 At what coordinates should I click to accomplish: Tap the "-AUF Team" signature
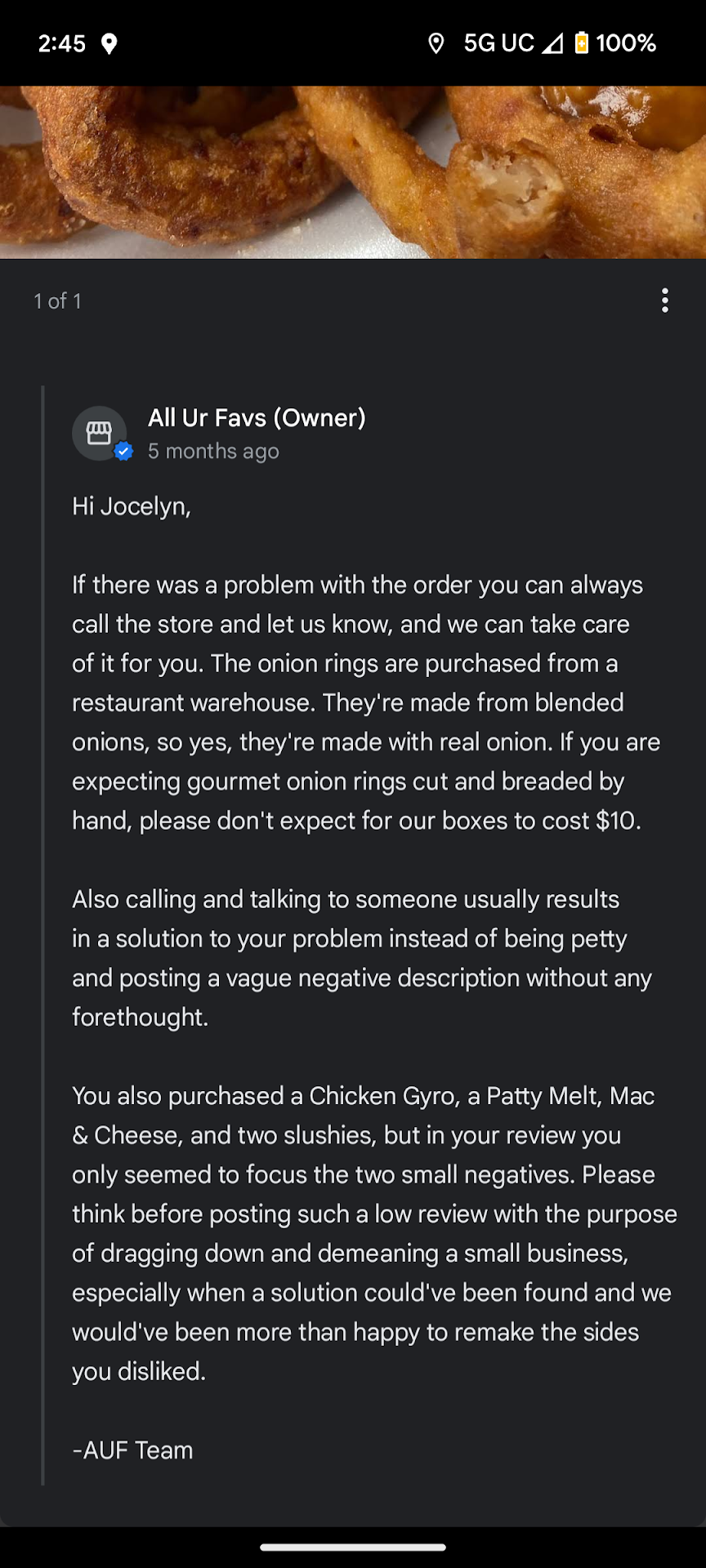(133, 1450)
